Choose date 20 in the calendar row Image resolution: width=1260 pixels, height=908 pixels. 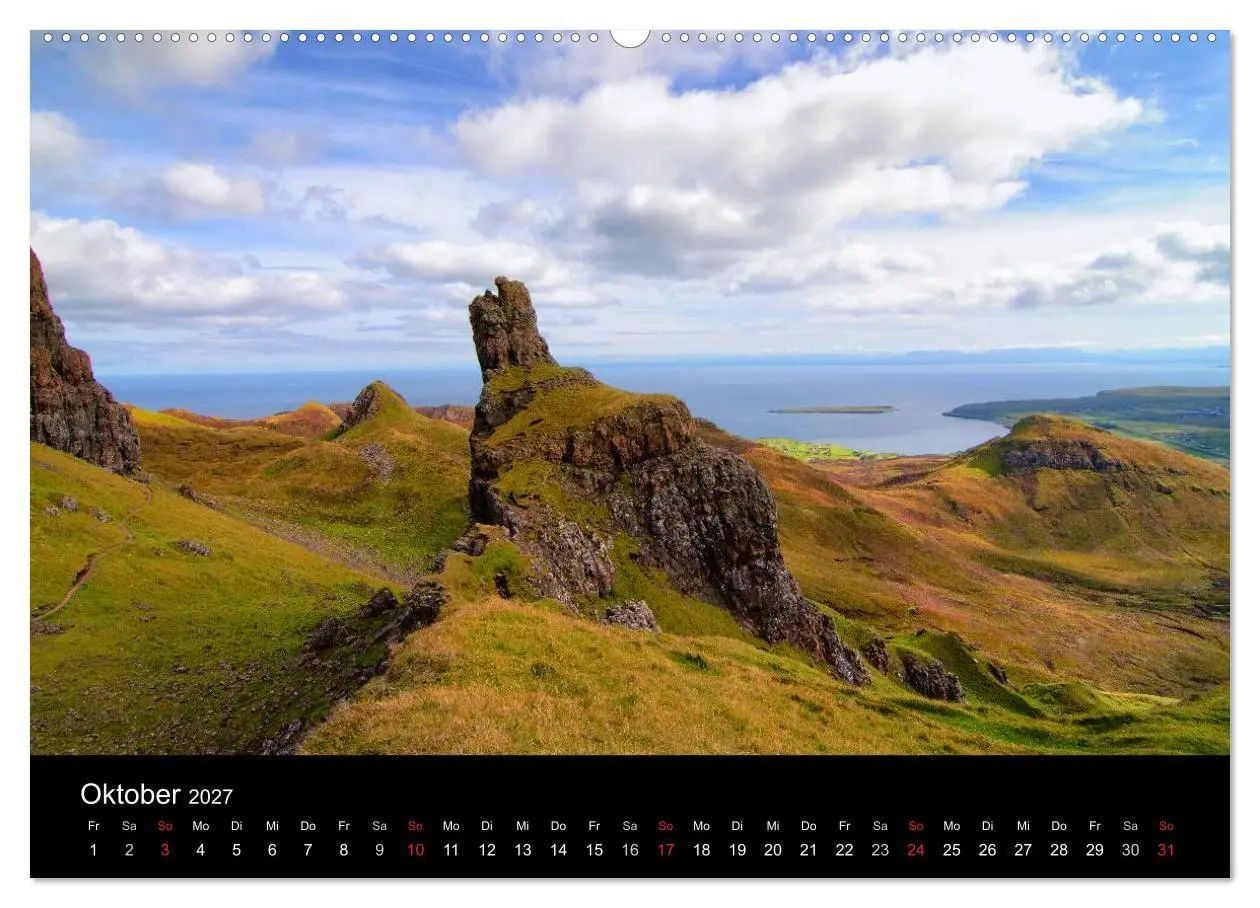point(773,850)
